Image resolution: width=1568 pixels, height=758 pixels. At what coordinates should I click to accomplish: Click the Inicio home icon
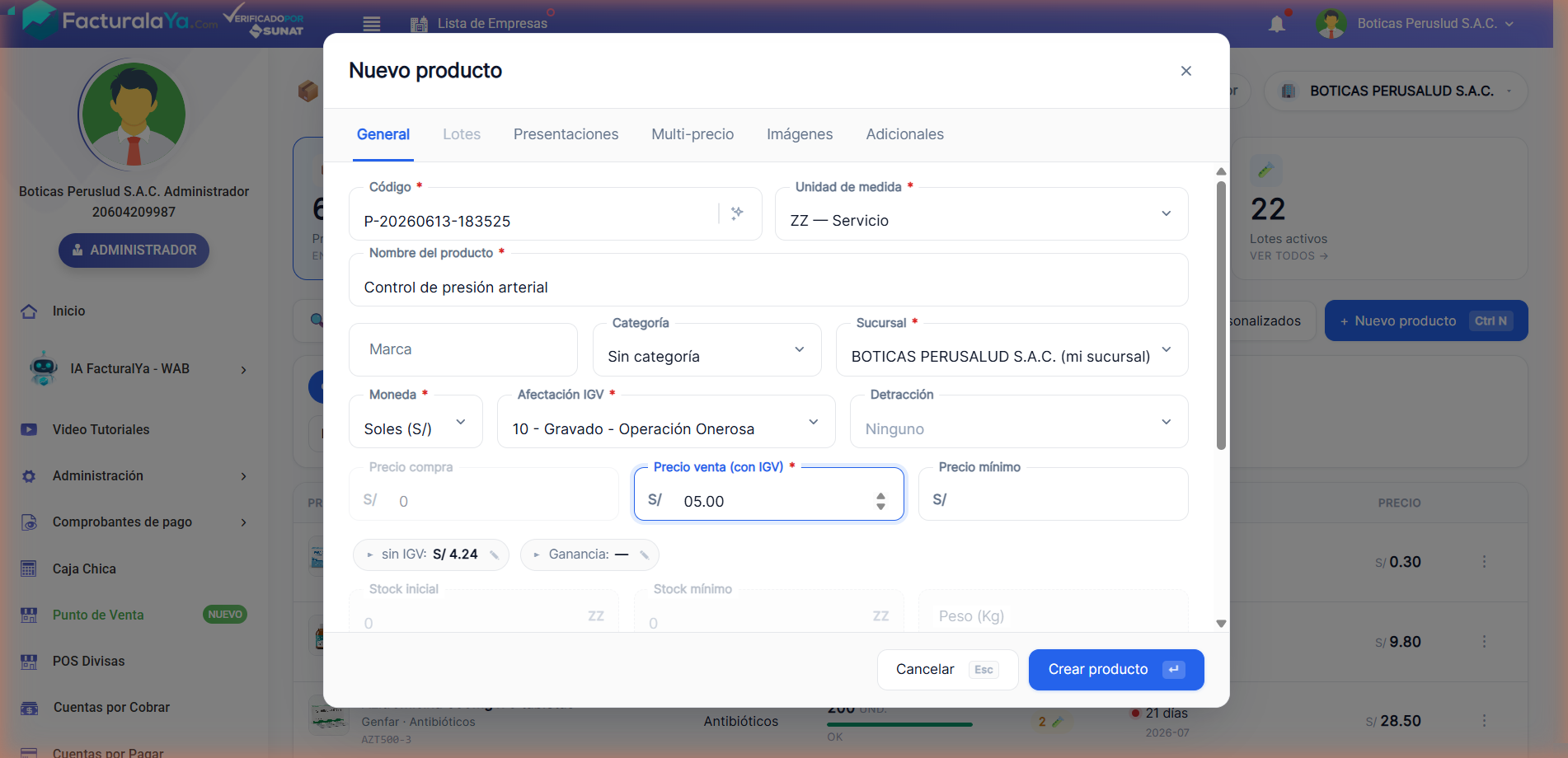[29, 311]
